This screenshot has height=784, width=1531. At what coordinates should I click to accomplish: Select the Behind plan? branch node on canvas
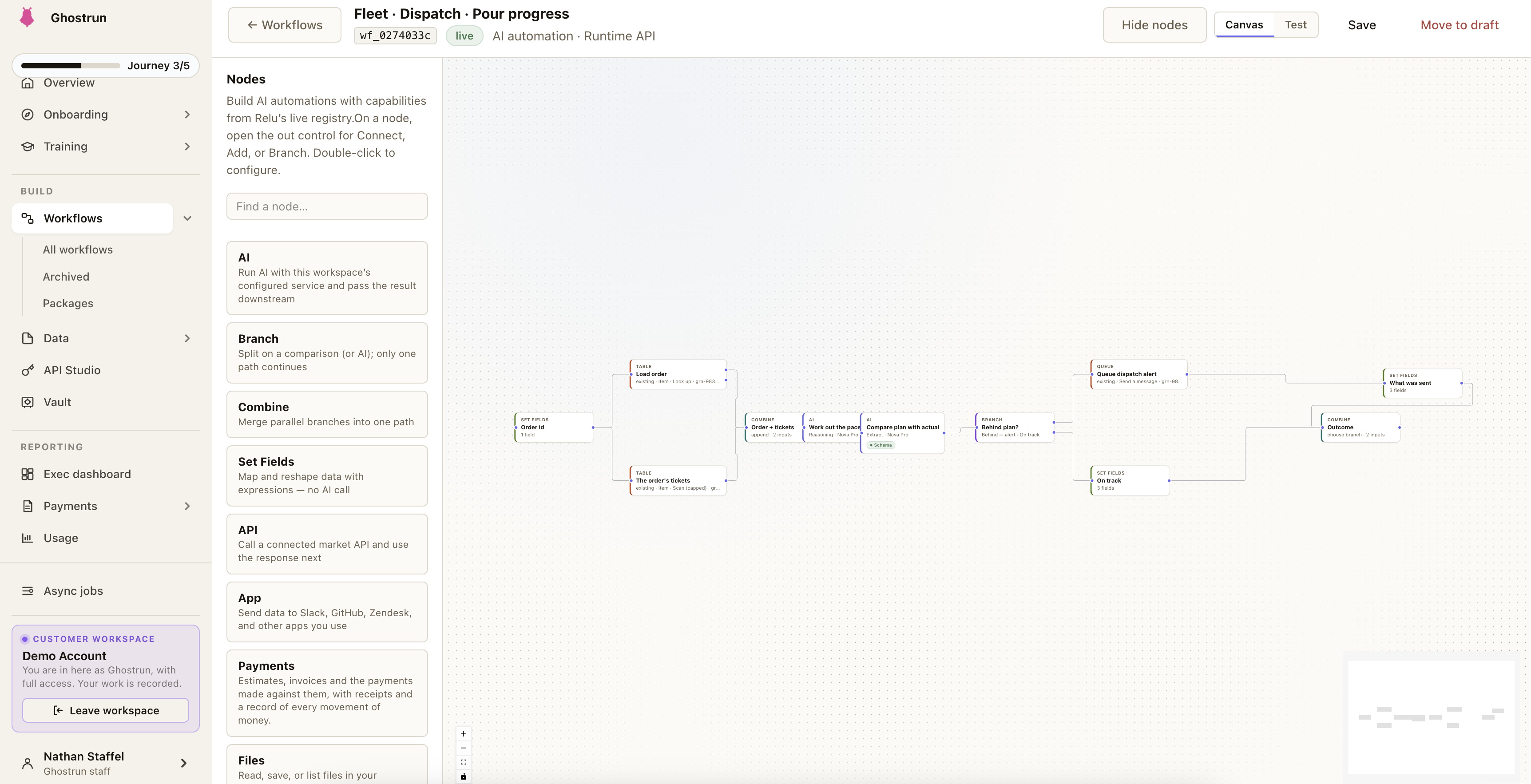pyautogui.click(x=1015, y=428)
